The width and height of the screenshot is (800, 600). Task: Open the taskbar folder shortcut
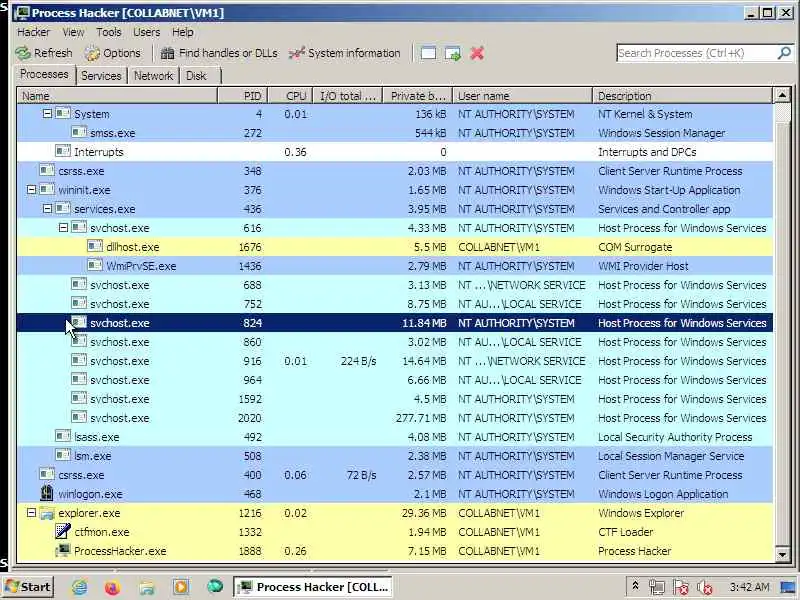click(x=146, y=587)
